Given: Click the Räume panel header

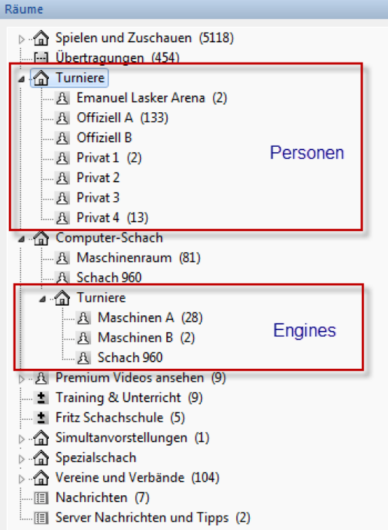Looking at the screenshot, I should pyautogui.click(x=194, y=9).
